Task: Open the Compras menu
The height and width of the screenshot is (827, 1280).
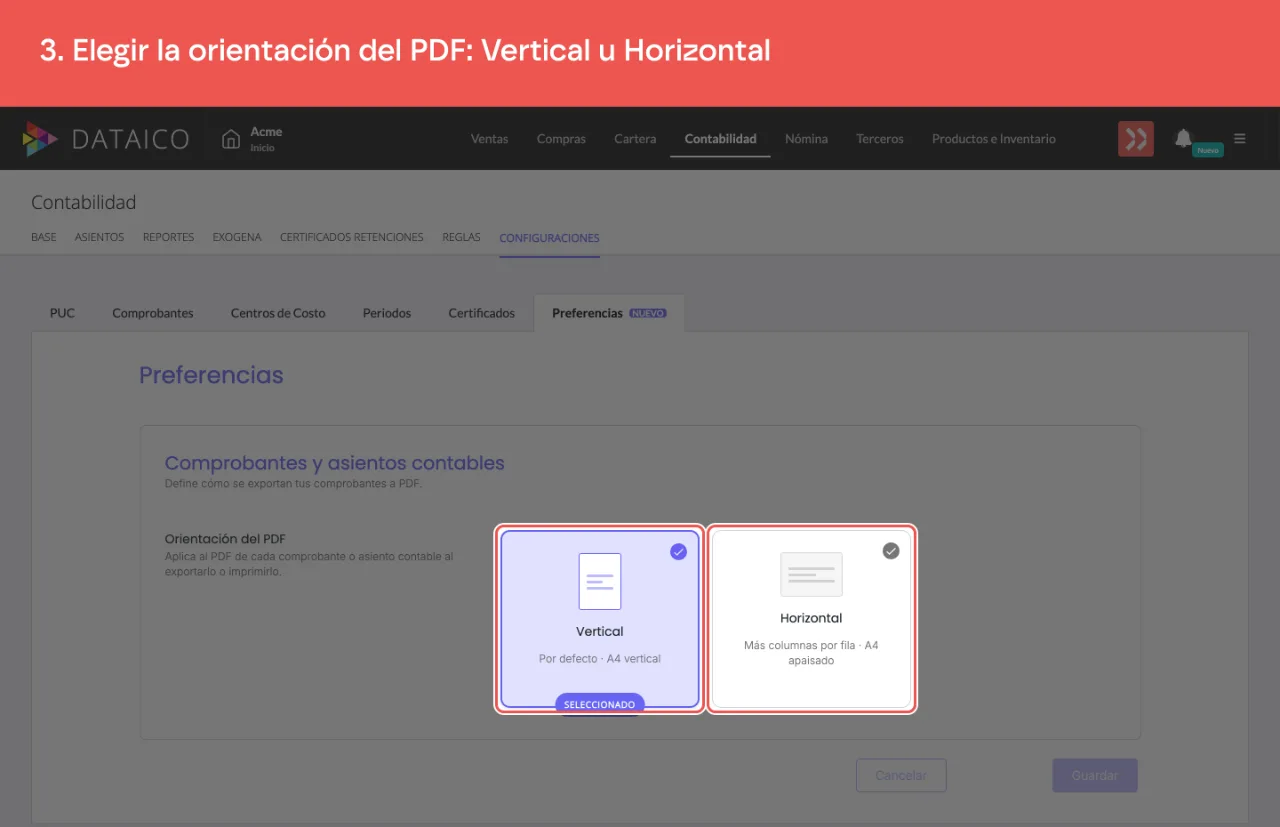Action: (561, 139)
